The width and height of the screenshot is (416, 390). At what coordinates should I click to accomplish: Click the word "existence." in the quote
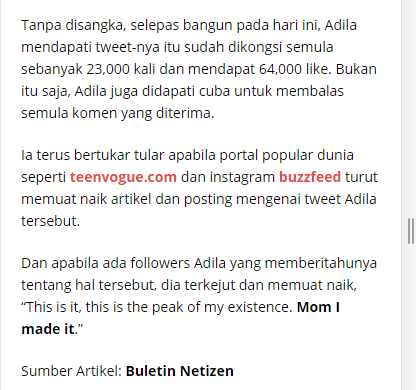tap(260, 307)
